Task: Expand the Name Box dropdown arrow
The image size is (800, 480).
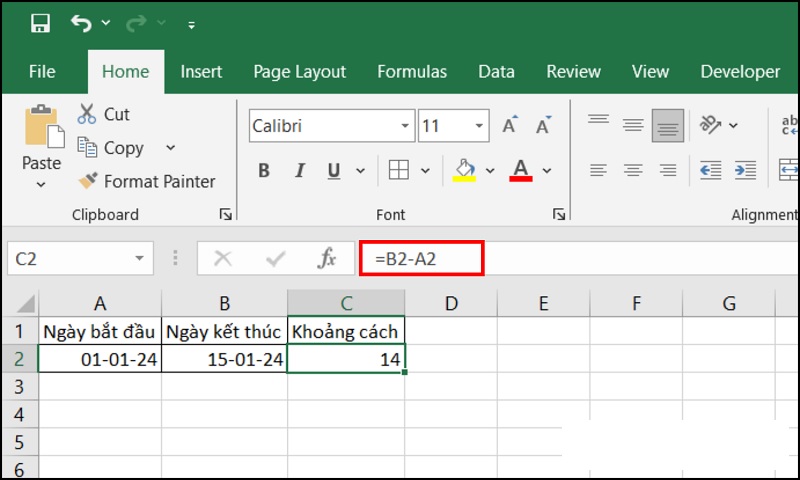Action: click(x=138, y=259)
